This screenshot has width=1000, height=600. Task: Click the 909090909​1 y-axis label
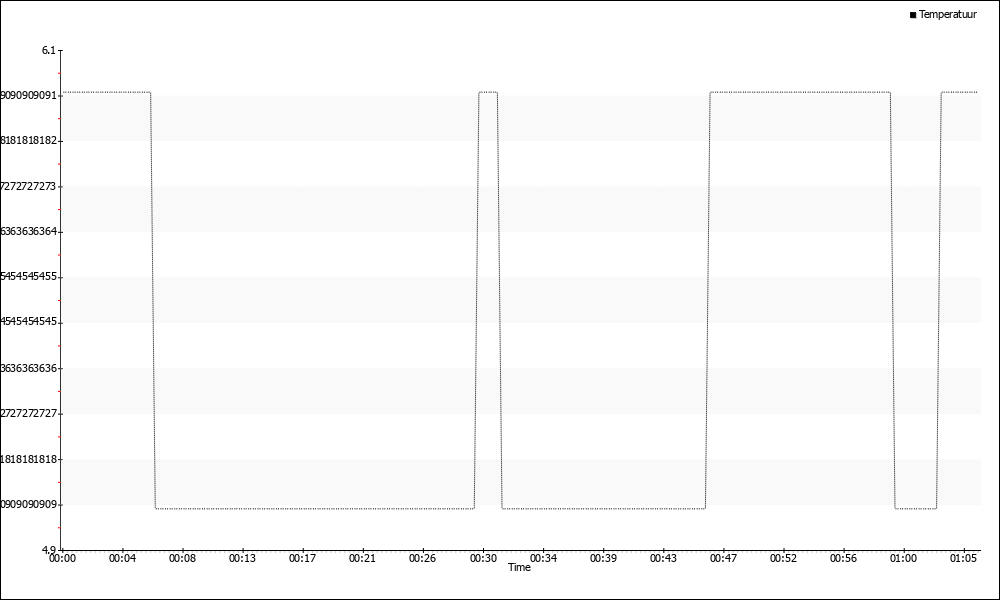(29, 96)
